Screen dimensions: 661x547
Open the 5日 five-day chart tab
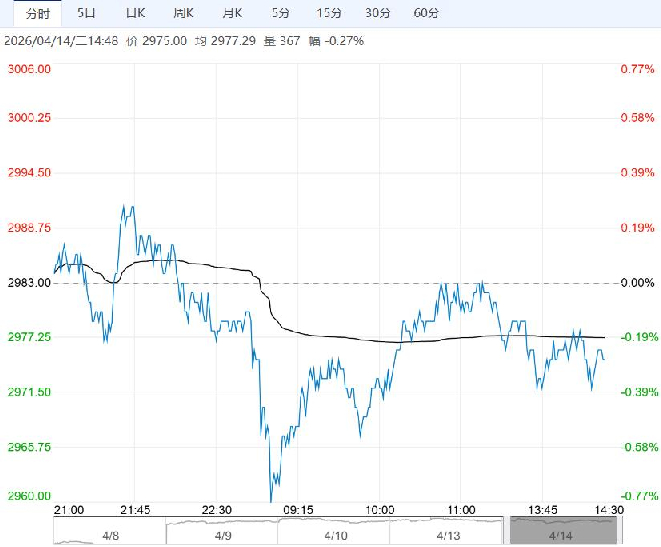tap(87, 13)
